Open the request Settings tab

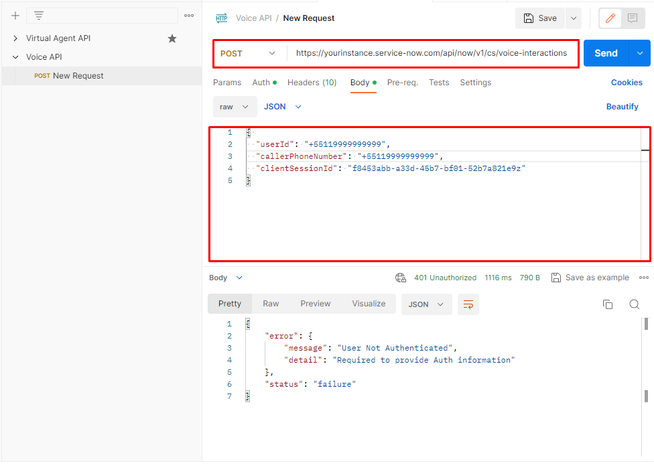click(475, 83)
